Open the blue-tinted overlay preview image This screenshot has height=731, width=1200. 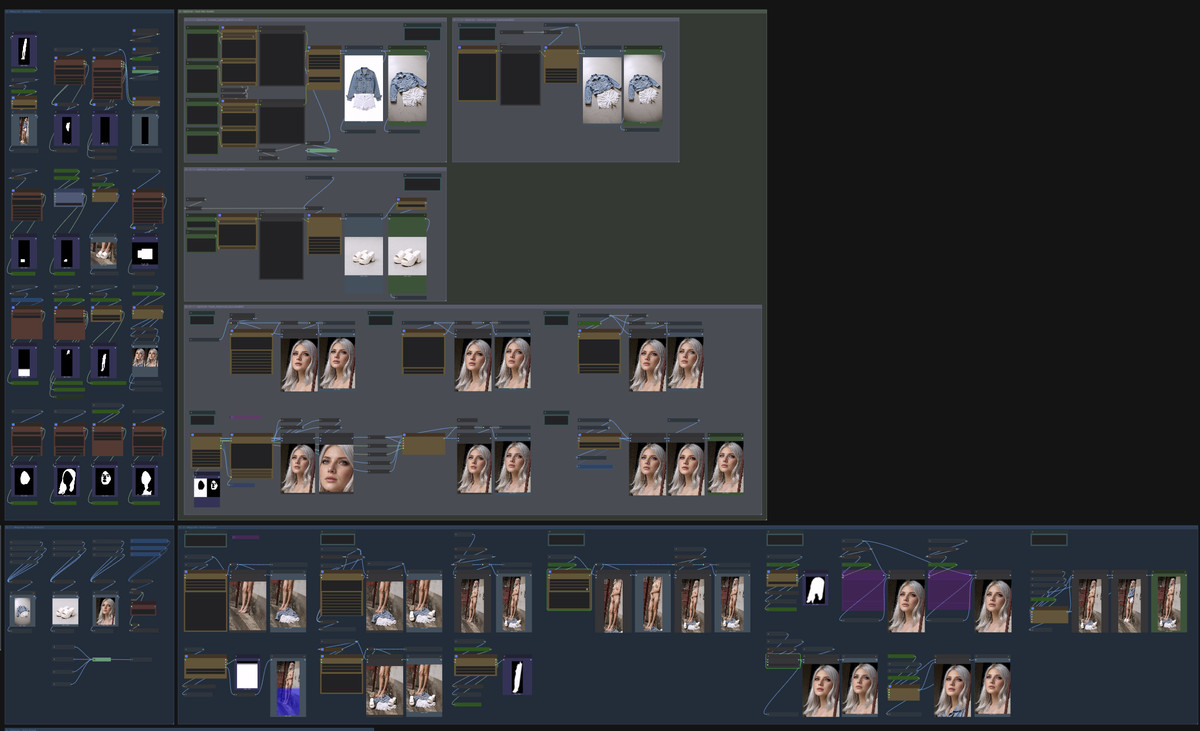(x=287, y=688)
